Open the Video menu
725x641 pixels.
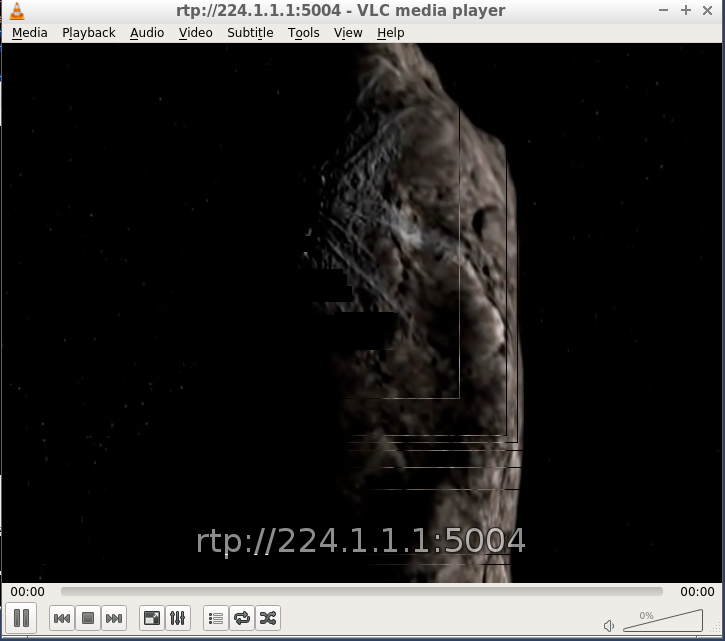coord(196,33)
